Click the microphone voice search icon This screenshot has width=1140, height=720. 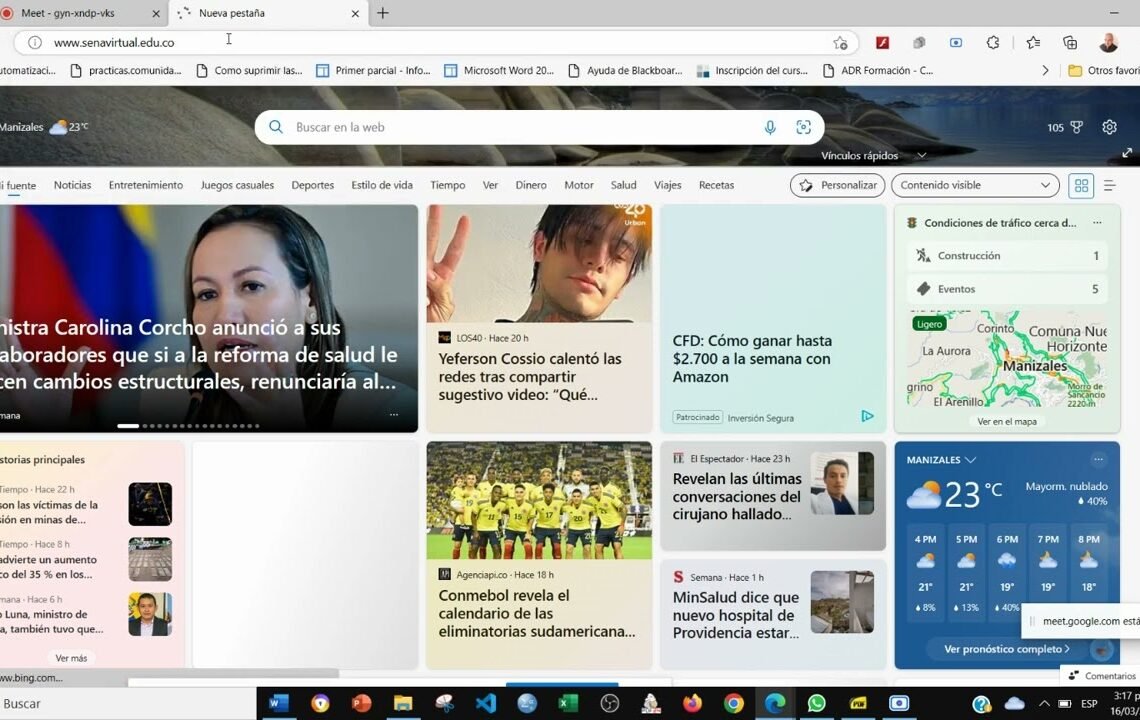click(x=770, y=127)
